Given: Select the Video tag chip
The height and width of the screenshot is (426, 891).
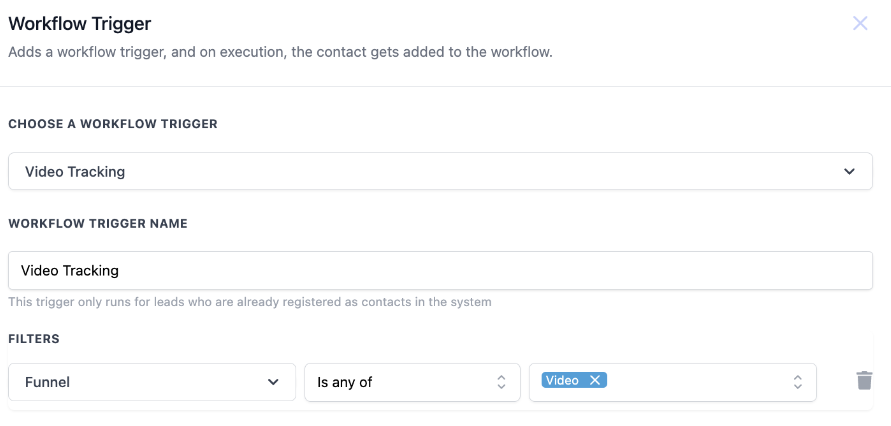Looking at the screenshot, I should [x=562, y=380].
